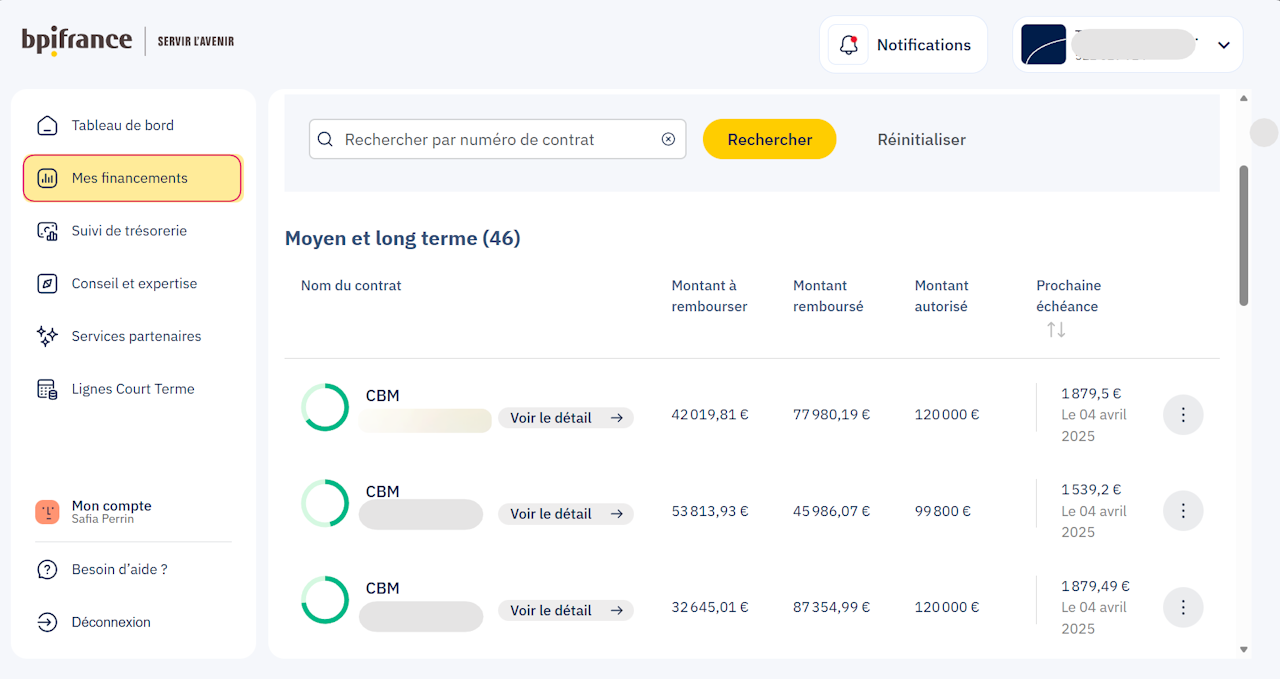Clear the contract search field with X icon

(668, 140)
